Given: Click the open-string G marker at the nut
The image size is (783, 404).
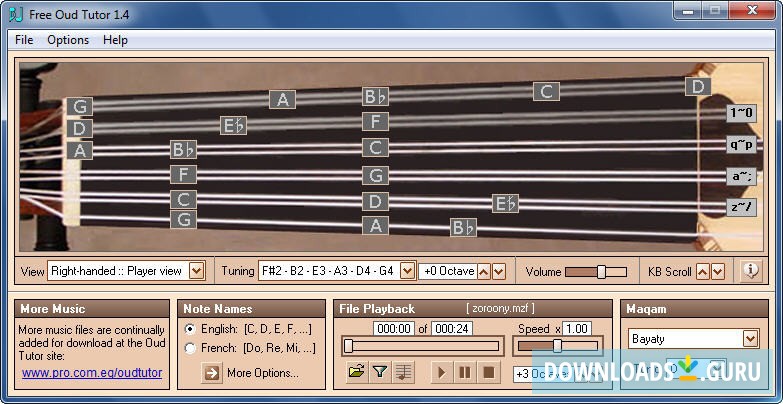Looking at the screenshot, I should 79,107.
